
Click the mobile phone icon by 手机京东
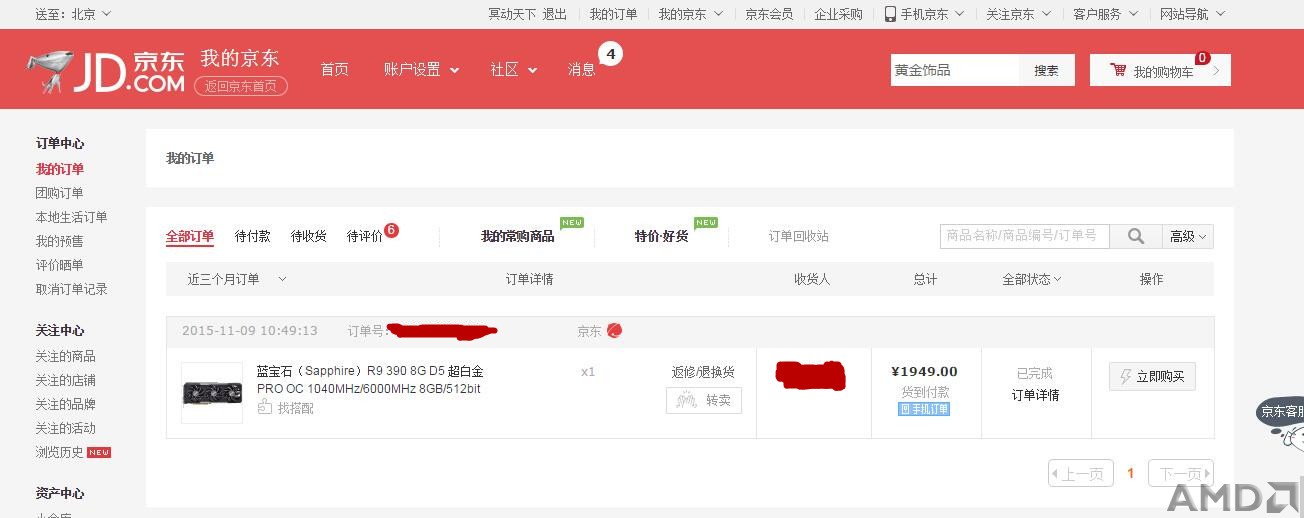[x=890, y=14]
